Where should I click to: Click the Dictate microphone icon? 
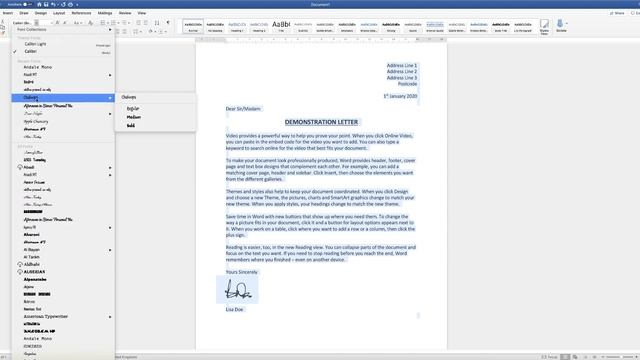(x=561, y=26)
